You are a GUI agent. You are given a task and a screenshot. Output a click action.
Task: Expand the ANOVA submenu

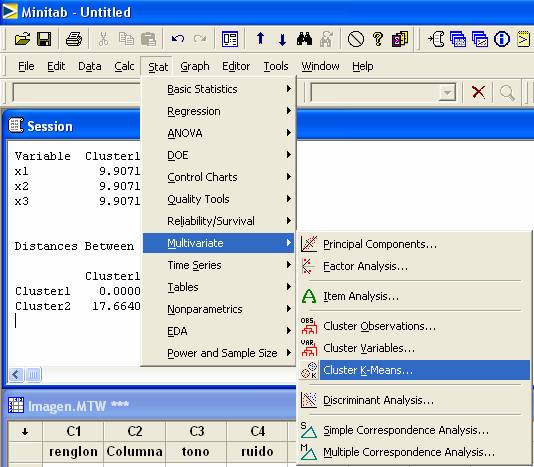pos(218,133)
